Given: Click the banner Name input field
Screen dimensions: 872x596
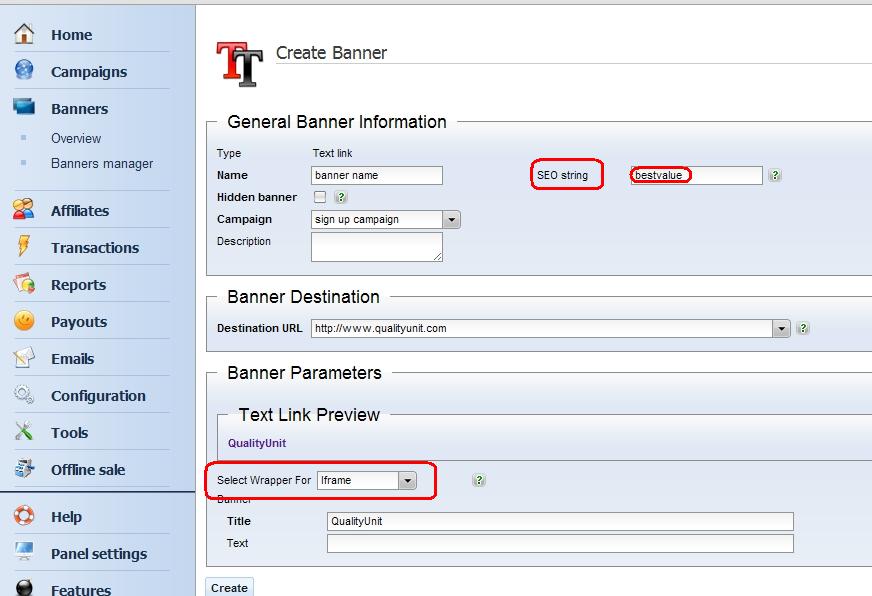Looking at the screenshot, I should pyautogui.click(x=376, y=175).
